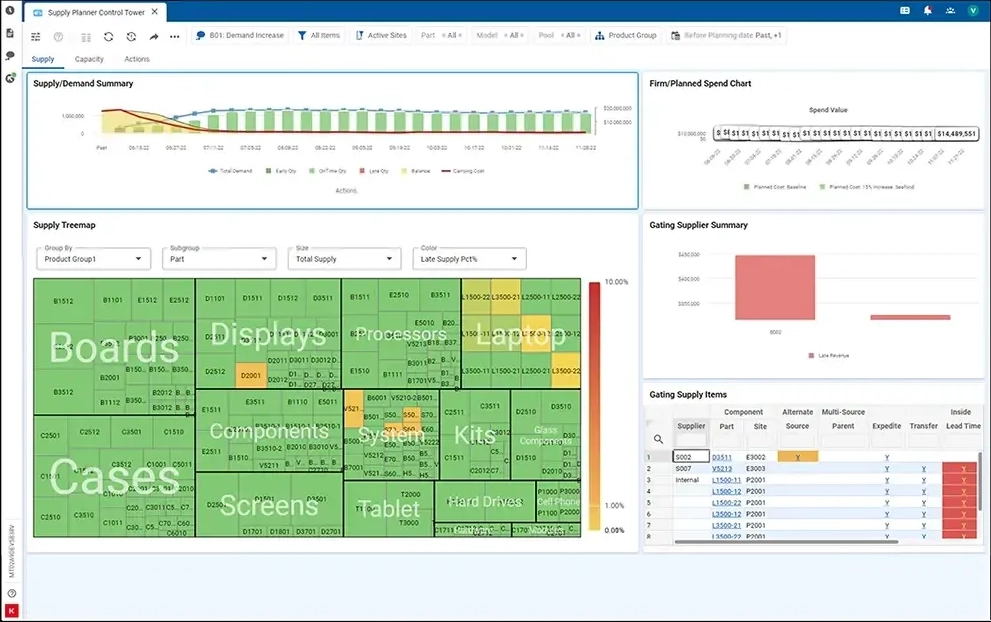
Task: Open the All Items filter selector
Action: click(319, 35)
